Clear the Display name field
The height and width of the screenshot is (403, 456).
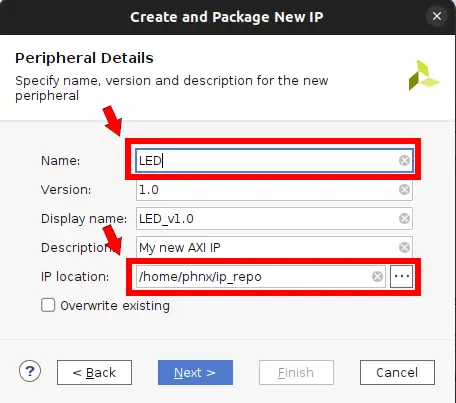(x=404, y=219)
